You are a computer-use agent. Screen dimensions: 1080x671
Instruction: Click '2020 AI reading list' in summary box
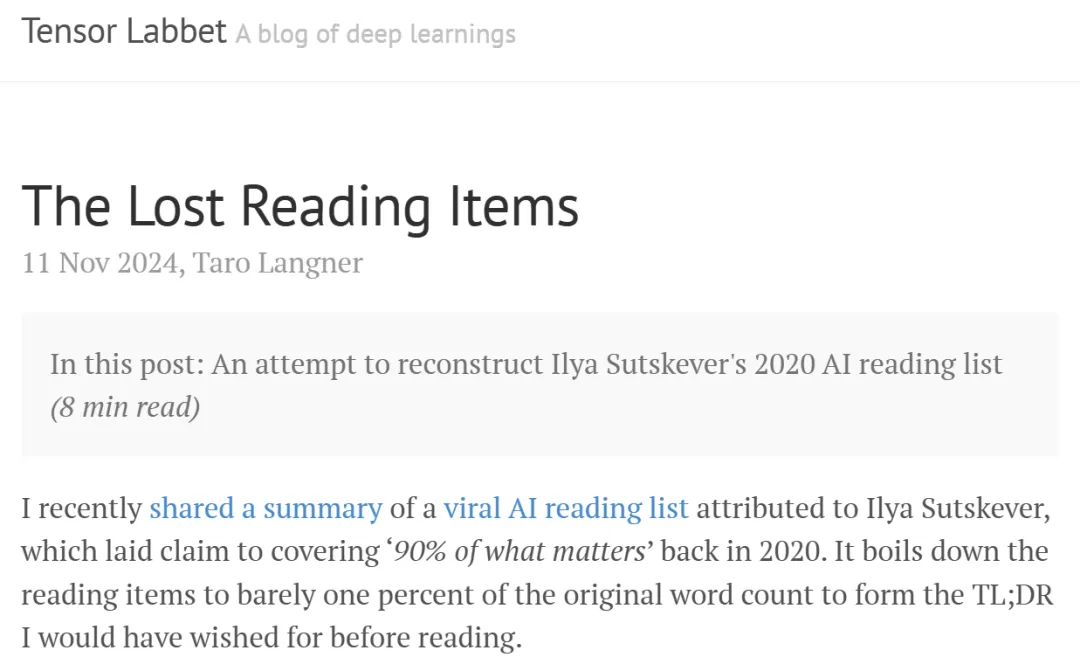pyautogui.click(x=878, y=364)
